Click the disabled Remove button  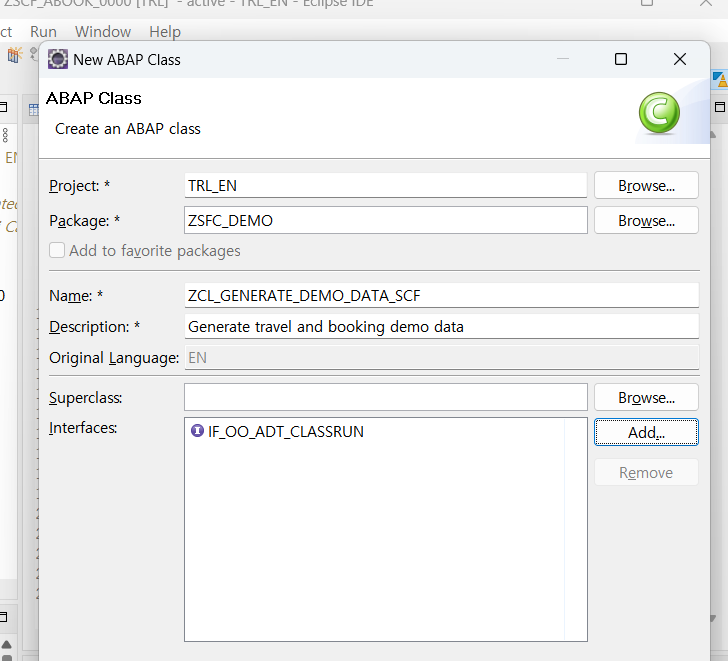point(646,473)
